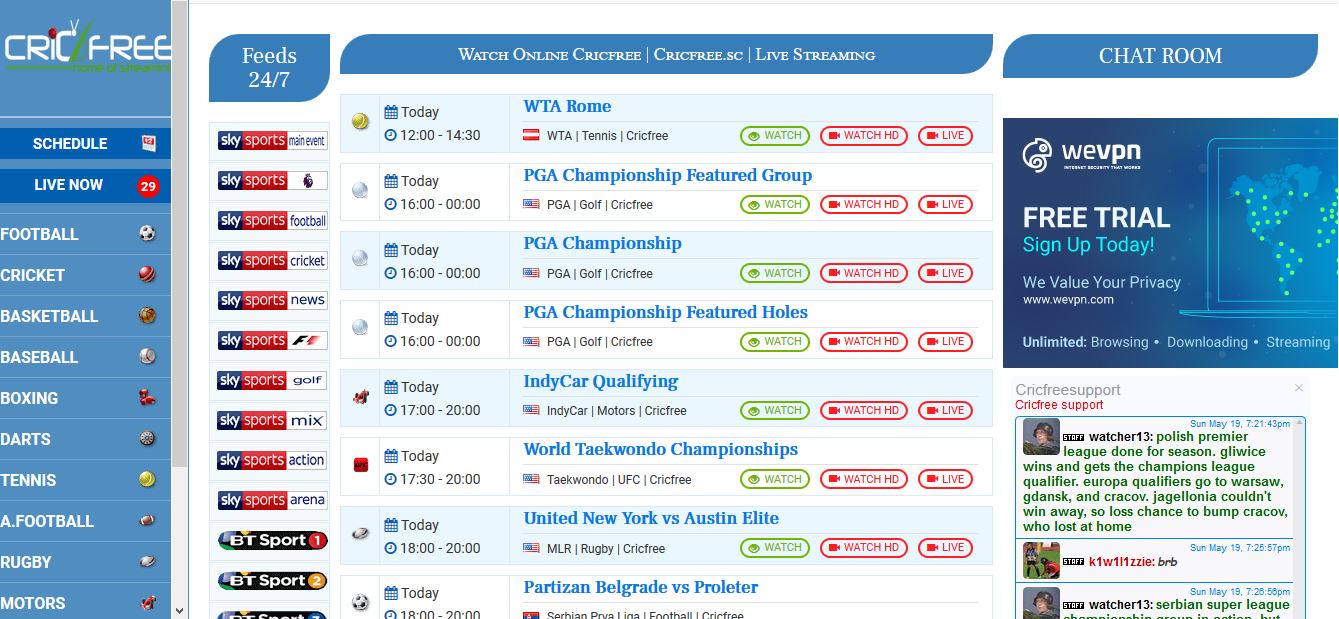Image resolution: width=1339 pixels, height=619 pixels.
Task: Open the Sky Sports Premier League feed
Action: click(272, 181)
